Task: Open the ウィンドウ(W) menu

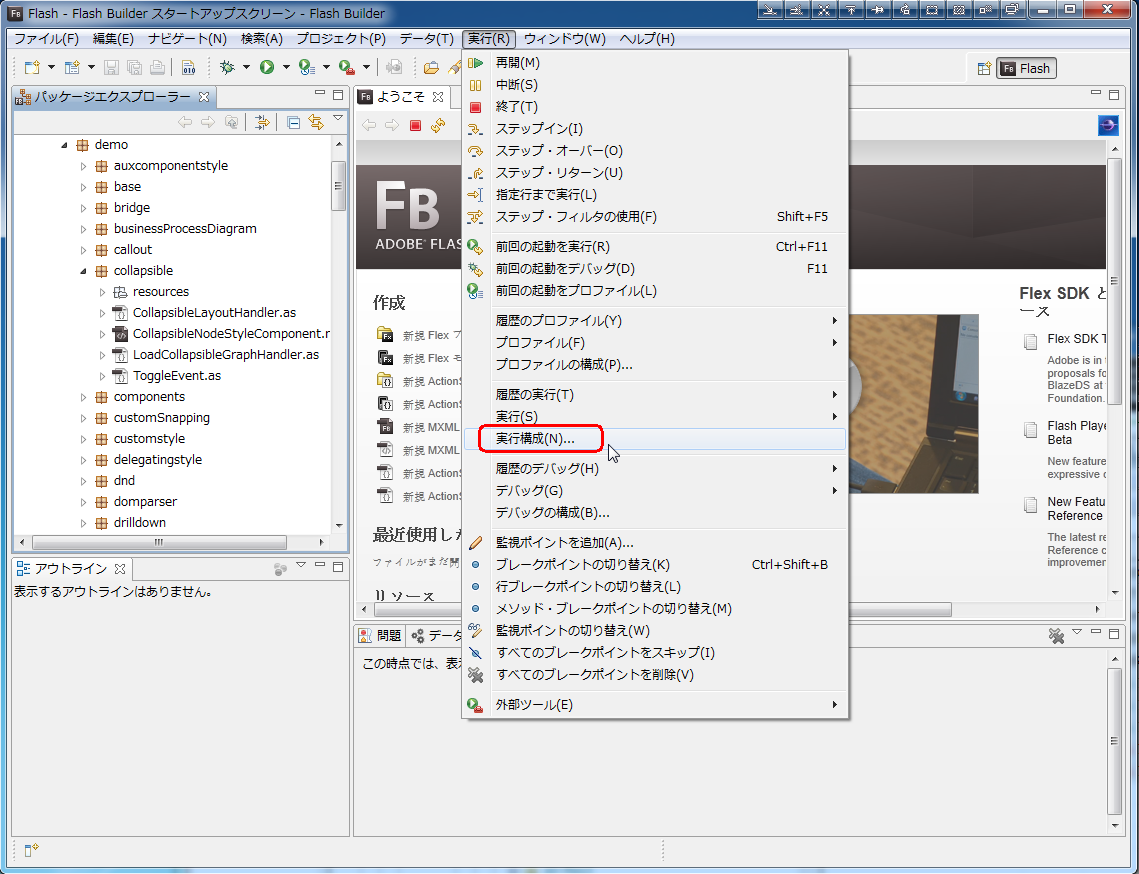Action: tap(564, 39)
